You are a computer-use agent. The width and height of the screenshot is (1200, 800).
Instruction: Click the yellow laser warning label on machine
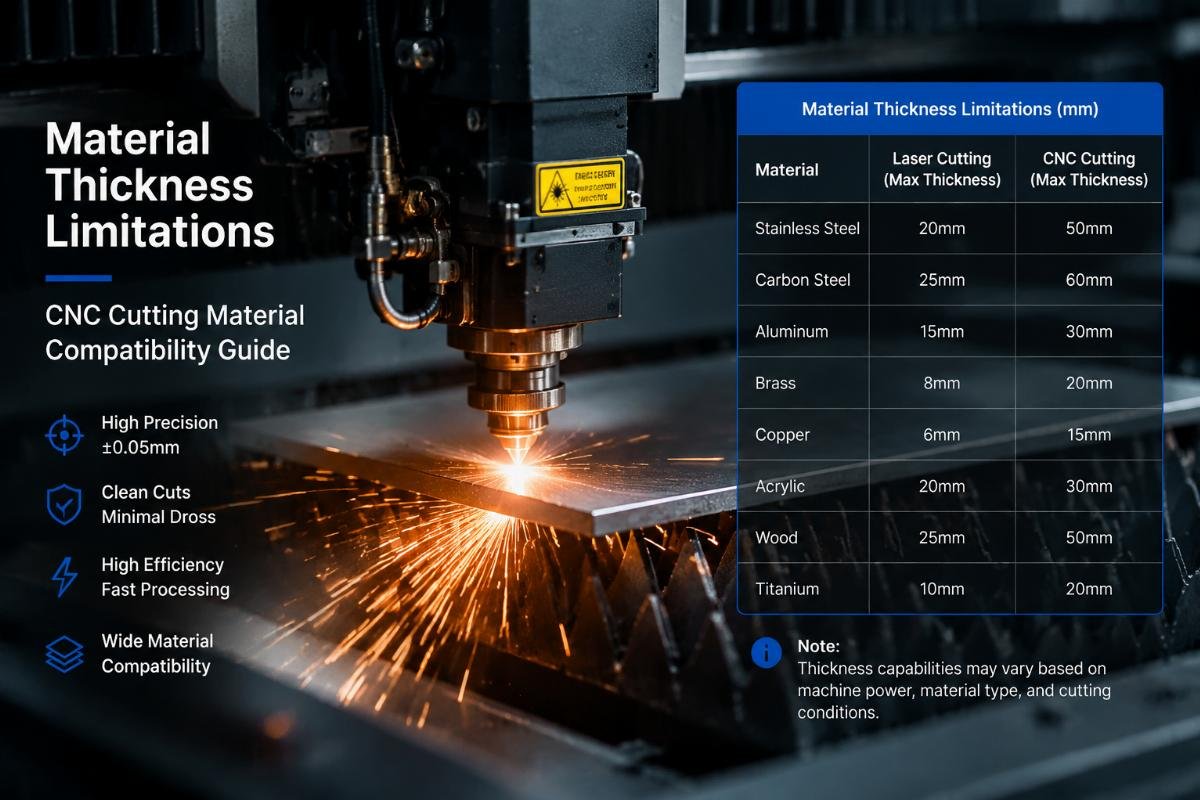point(580,186)
